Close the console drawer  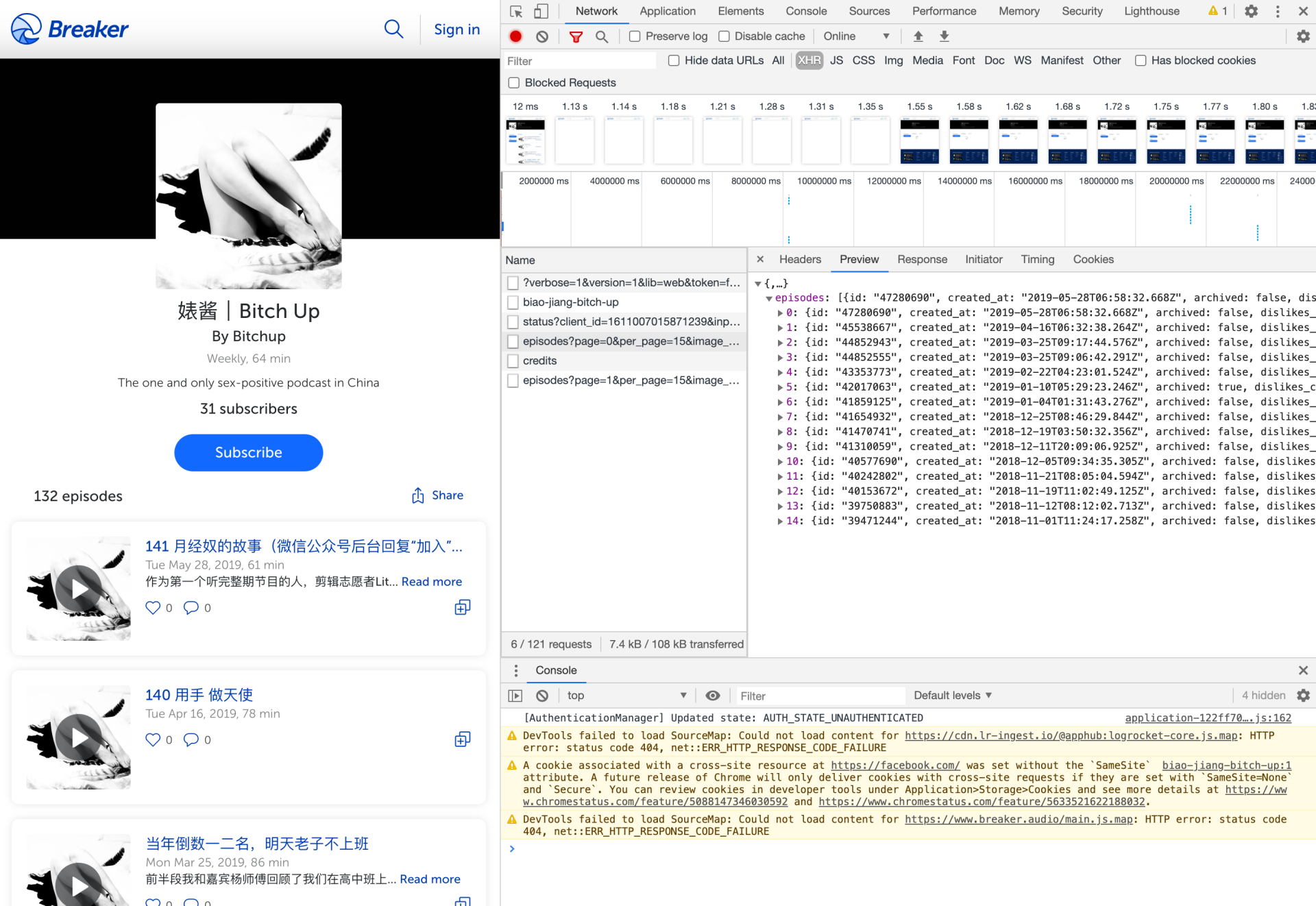click(x=1303, y=670)
